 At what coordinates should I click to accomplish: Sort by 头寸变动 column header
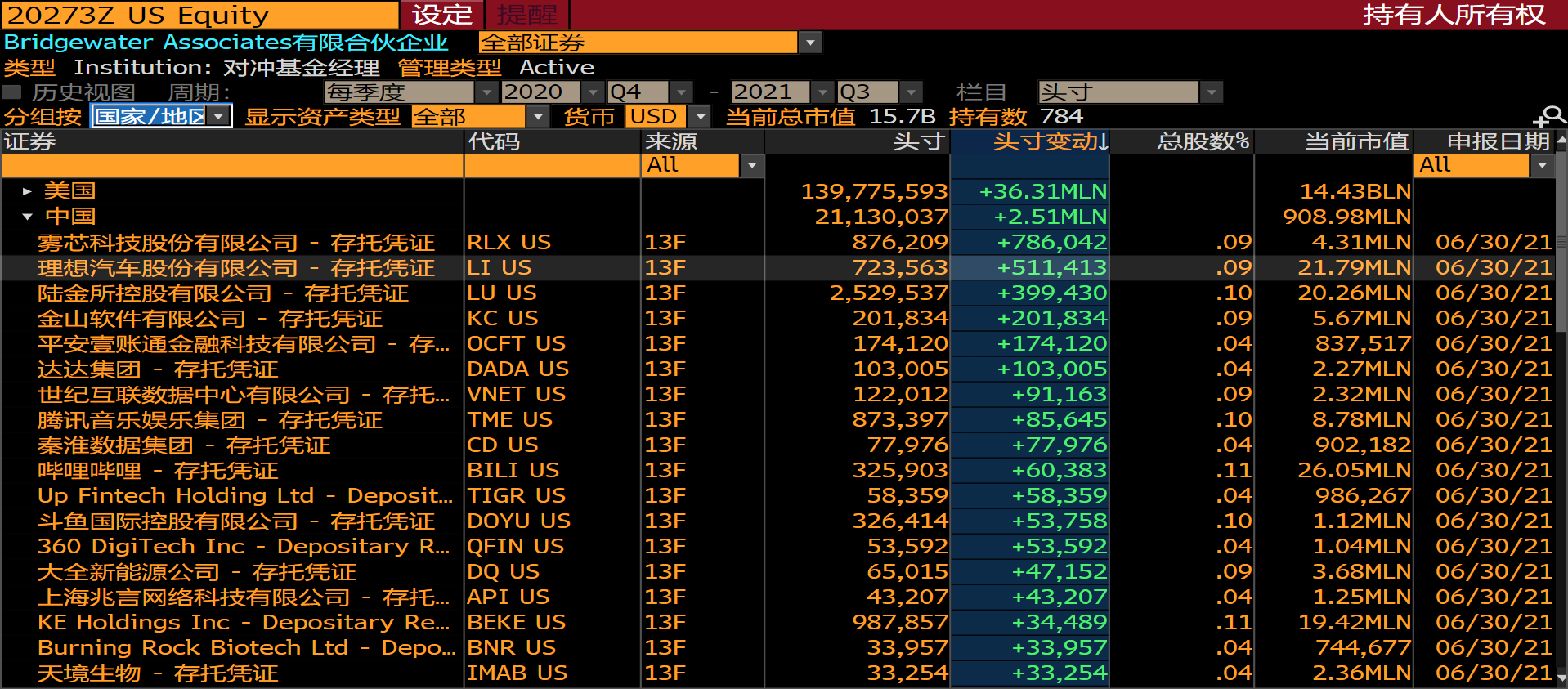point(1029,141)
